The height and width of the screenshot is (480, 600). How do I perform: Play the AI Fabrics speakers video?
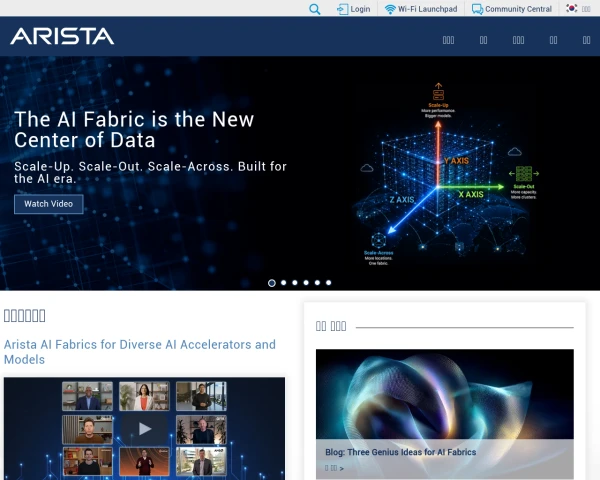pos(144,429)
